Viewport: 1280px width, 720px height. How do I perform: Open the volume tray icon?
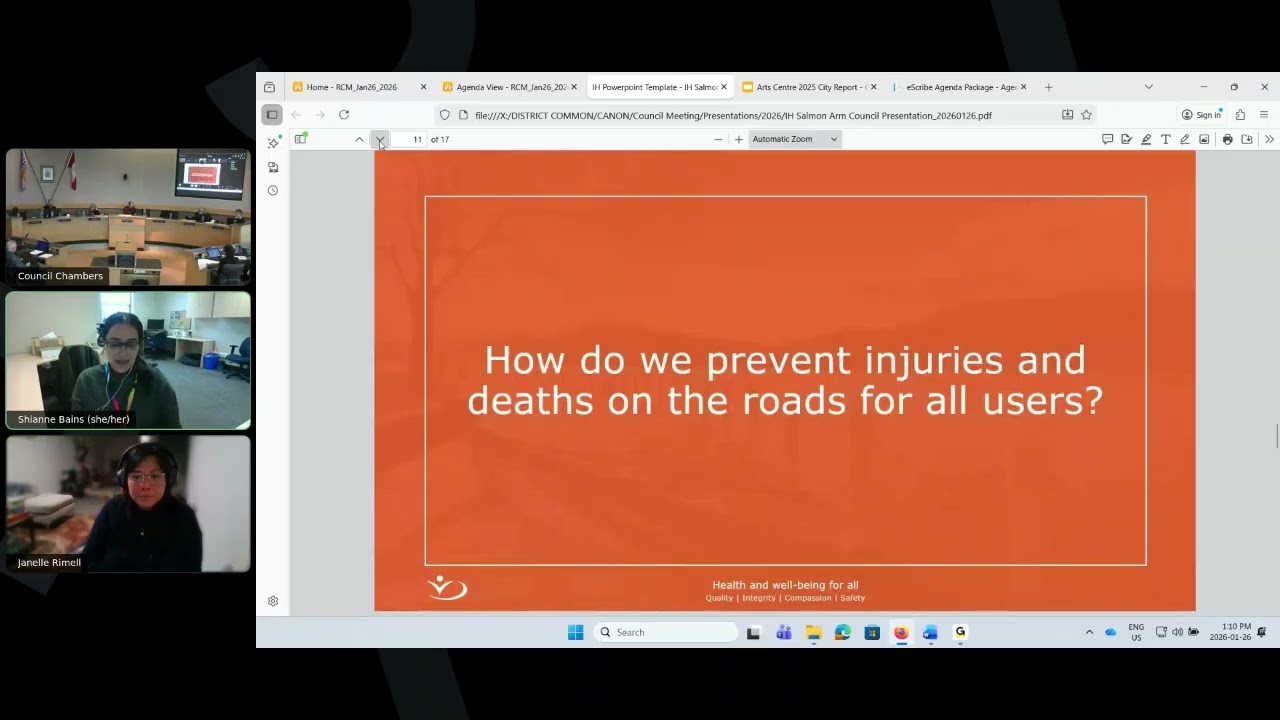click(x=1177, y=632)
